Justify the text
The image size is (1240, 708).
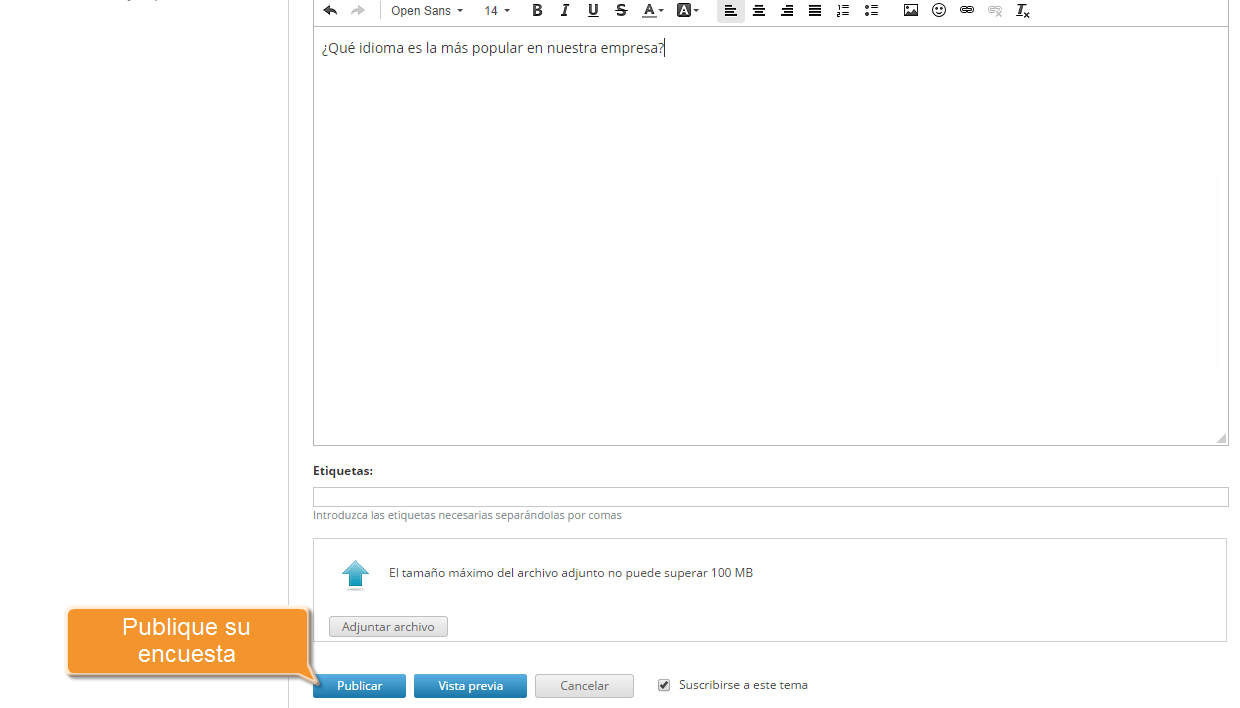tap(815, 10)
